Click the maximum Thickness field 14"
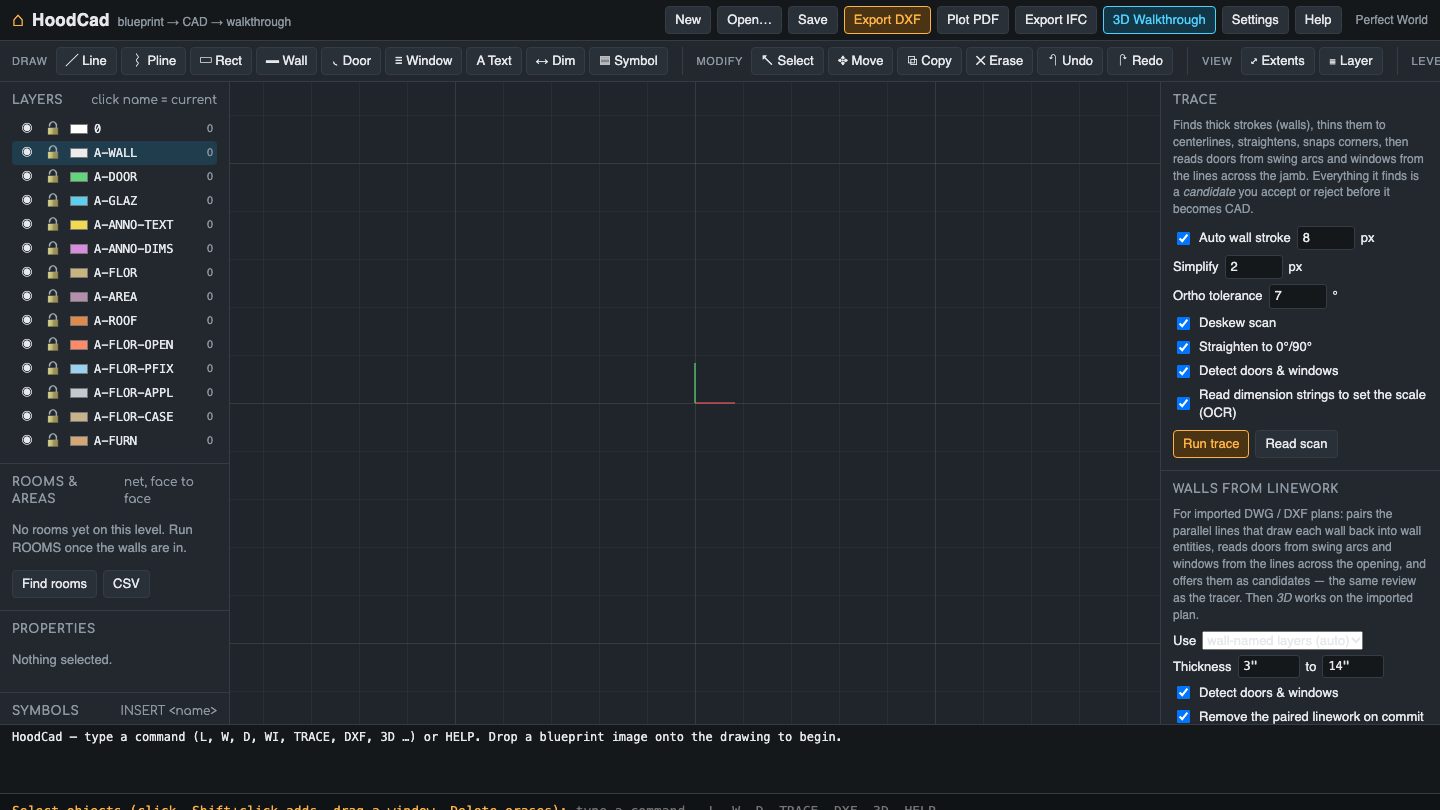Screen dimensions: 1440x810 (1353, 667)
